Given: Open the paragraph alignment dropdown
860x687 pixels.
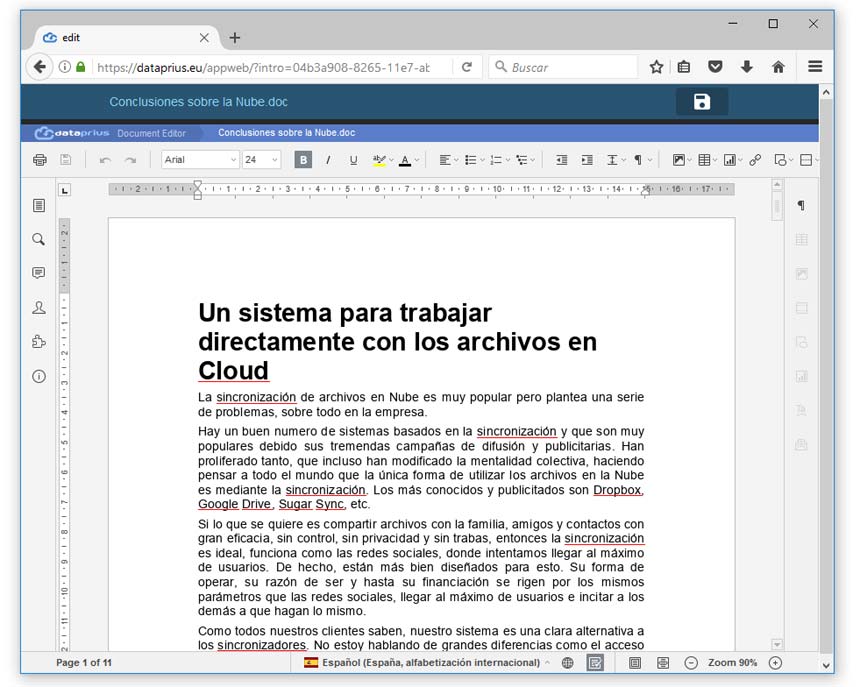Looking at the screenshot, I should tap(448, 160).
